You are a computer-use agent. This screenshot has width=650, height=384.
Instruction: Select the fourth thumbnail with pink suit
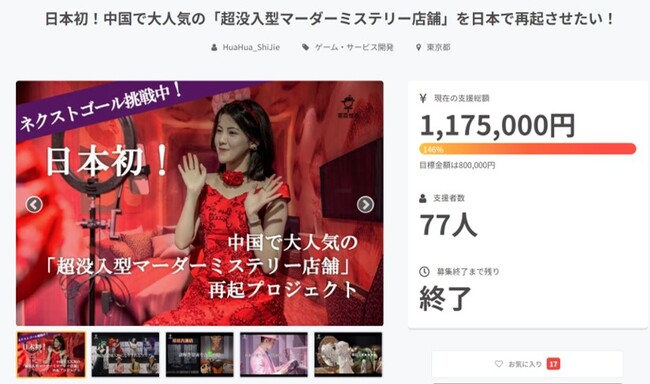[x=274, y=355]
